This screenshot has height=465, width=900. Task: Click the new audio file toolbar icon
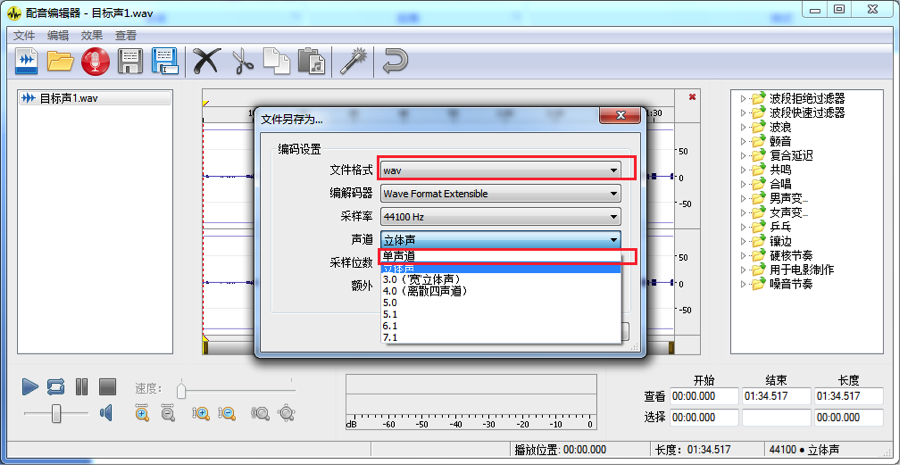(x=26, y=60)
